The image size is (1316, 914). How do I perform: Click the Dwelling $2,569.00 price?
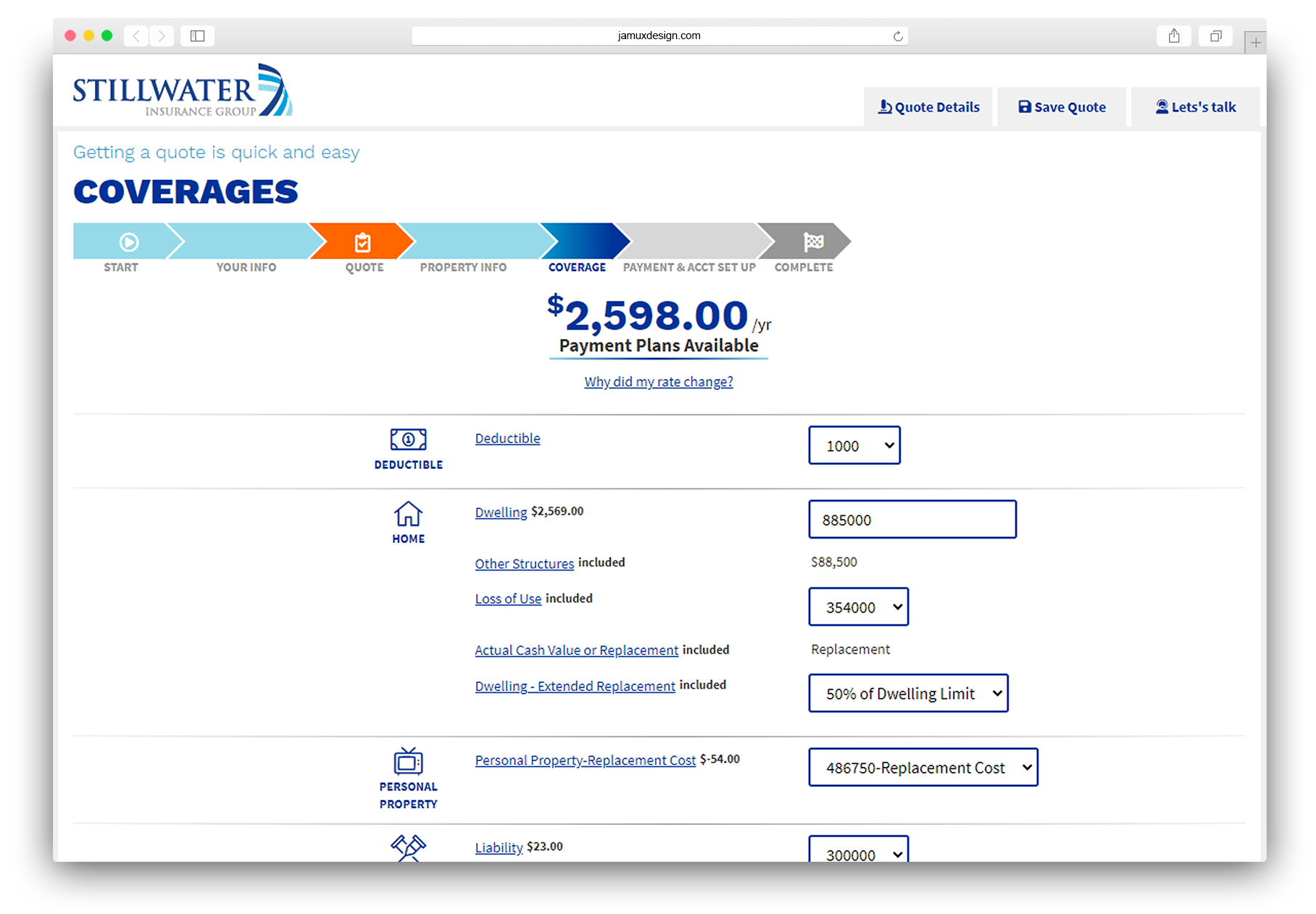click(557, 511)
